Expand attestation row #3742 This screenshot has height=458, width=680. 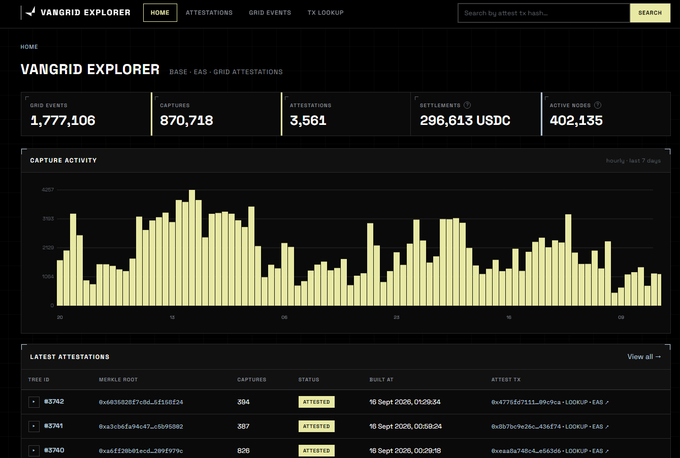click(x=34, y=402)
